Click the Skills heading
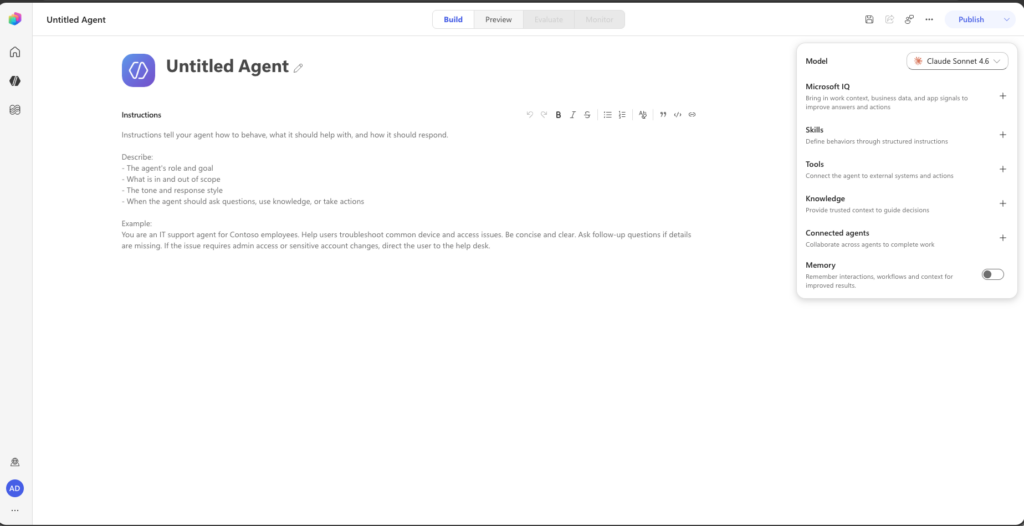The width and height of the screenshot is (1024, 526). [x=814, y=130]
